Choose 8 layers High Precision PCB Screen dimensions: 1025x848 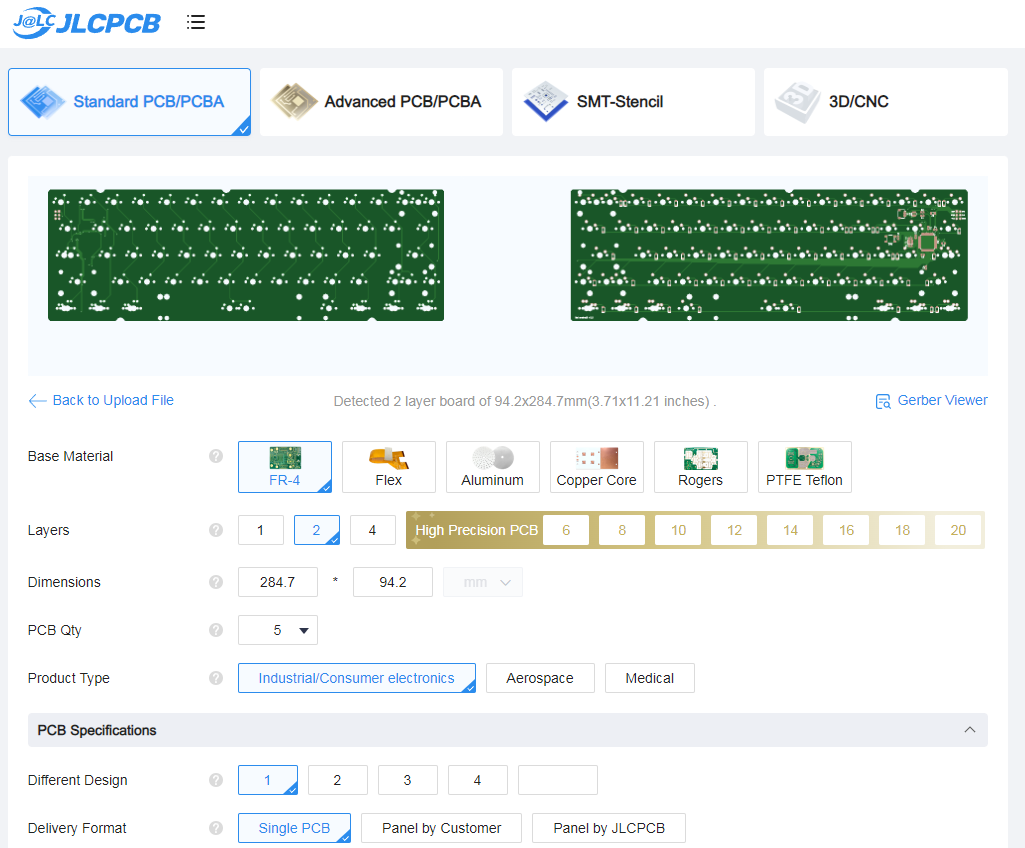(x=622, y=530)
